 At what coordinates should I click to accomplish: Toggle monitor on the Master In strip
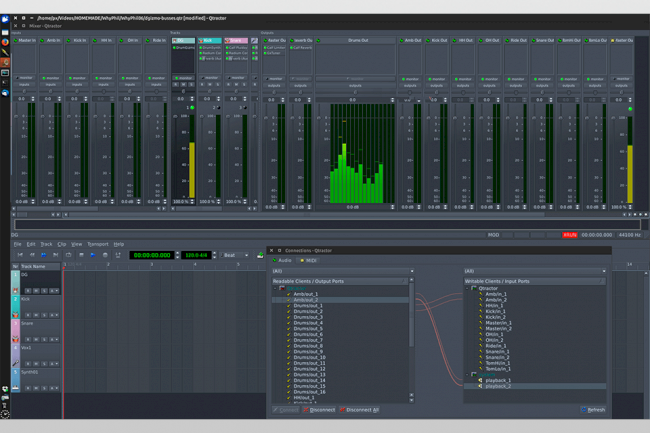click(25, 77)
